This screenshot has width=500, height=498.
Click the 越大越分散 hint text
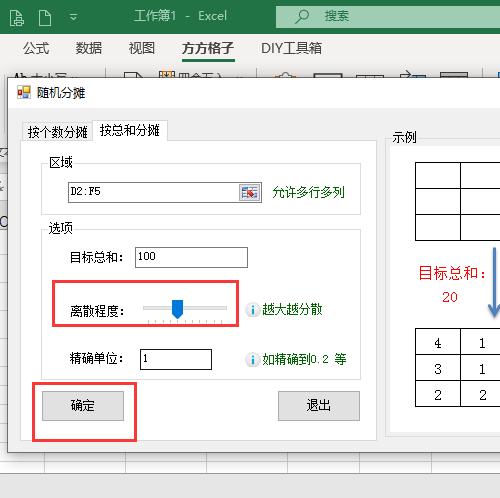point(292,309)
